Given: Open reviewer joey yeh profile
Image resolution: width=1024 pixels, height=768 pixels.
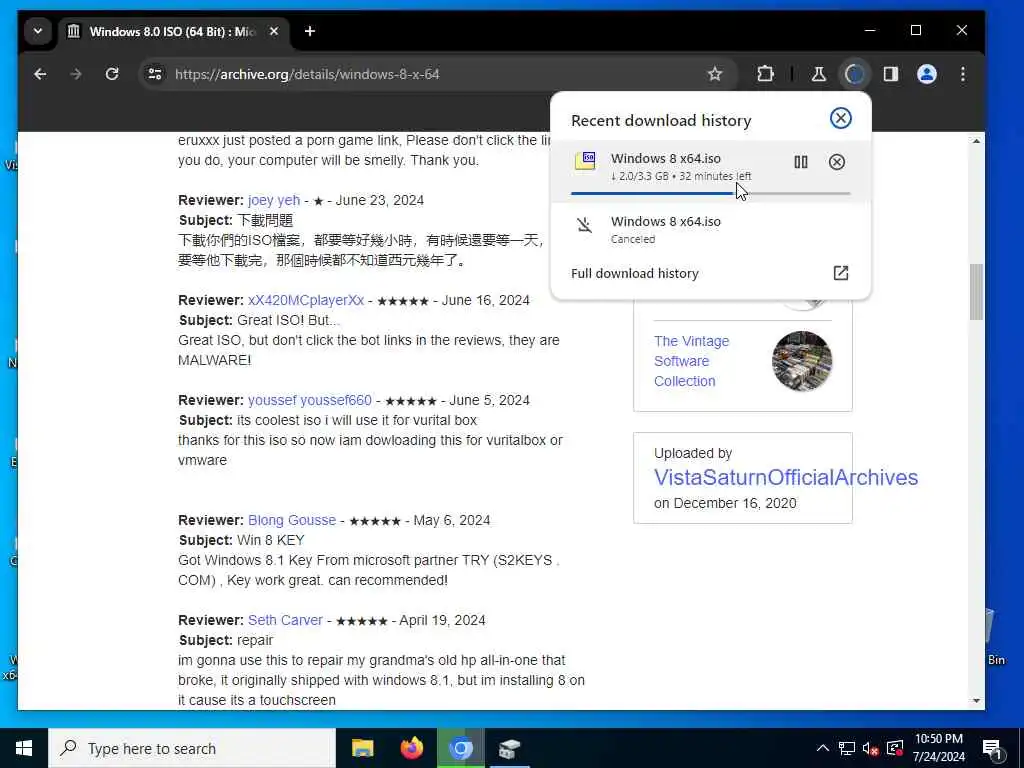Looking at the screenshot, I should pyautogui.click(x=274, y=200).
